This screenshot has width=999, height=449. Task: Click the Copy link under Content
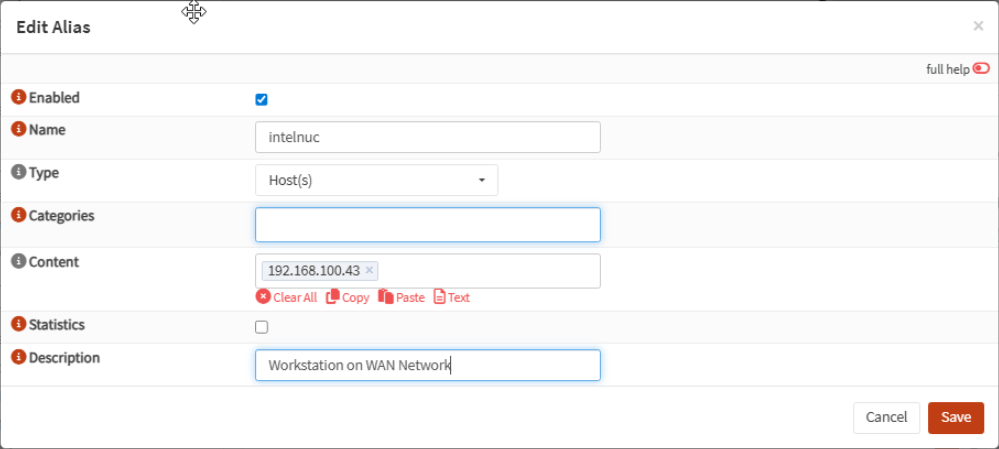(348, 297)
